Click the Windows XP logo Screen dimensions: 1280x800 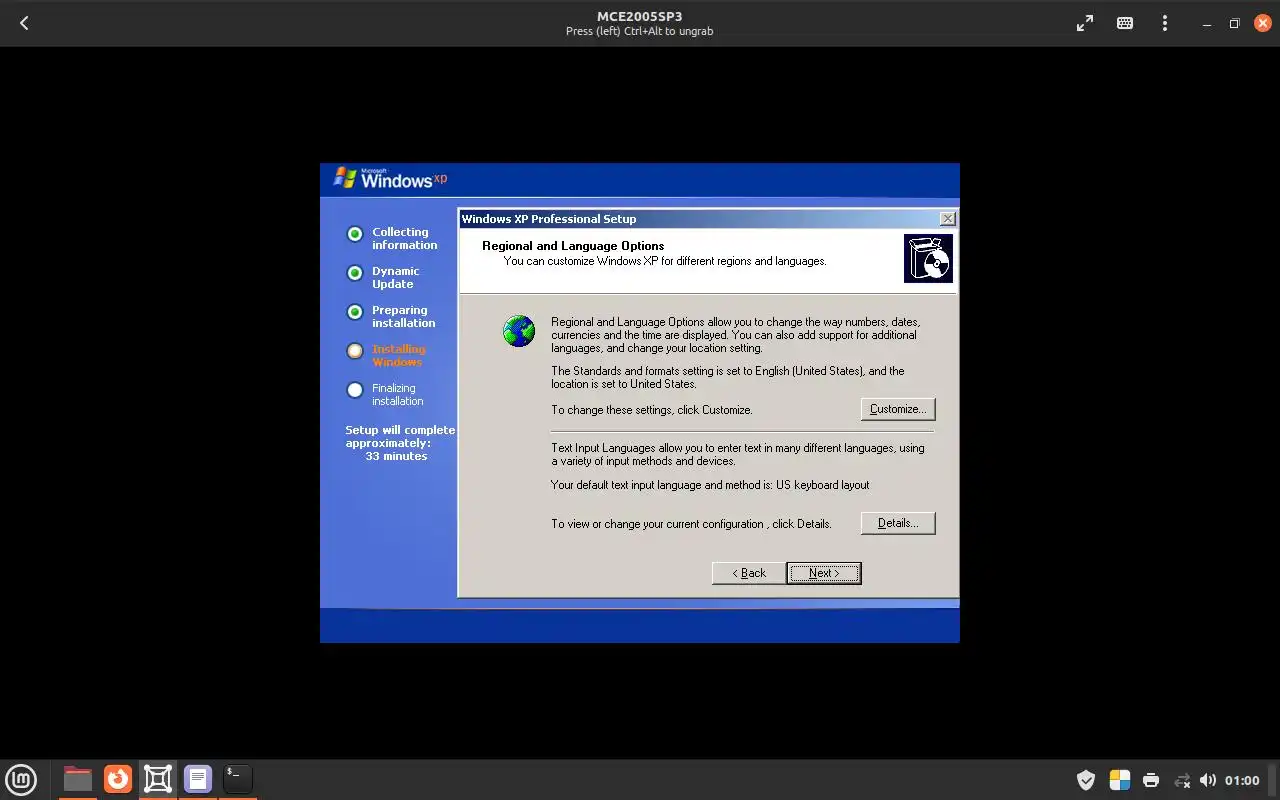click(391, 178)
